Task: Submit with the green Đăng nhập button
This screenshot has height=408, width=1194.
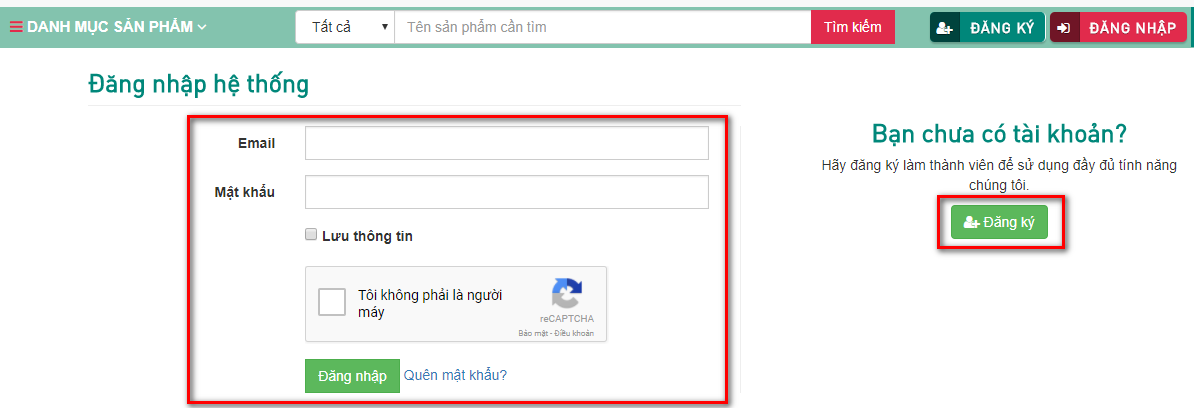Action: click(353, 376)
